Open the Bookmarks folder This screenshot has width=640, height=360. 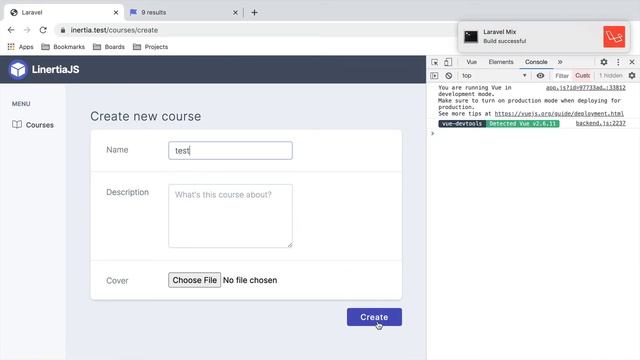tap(63, 47)
